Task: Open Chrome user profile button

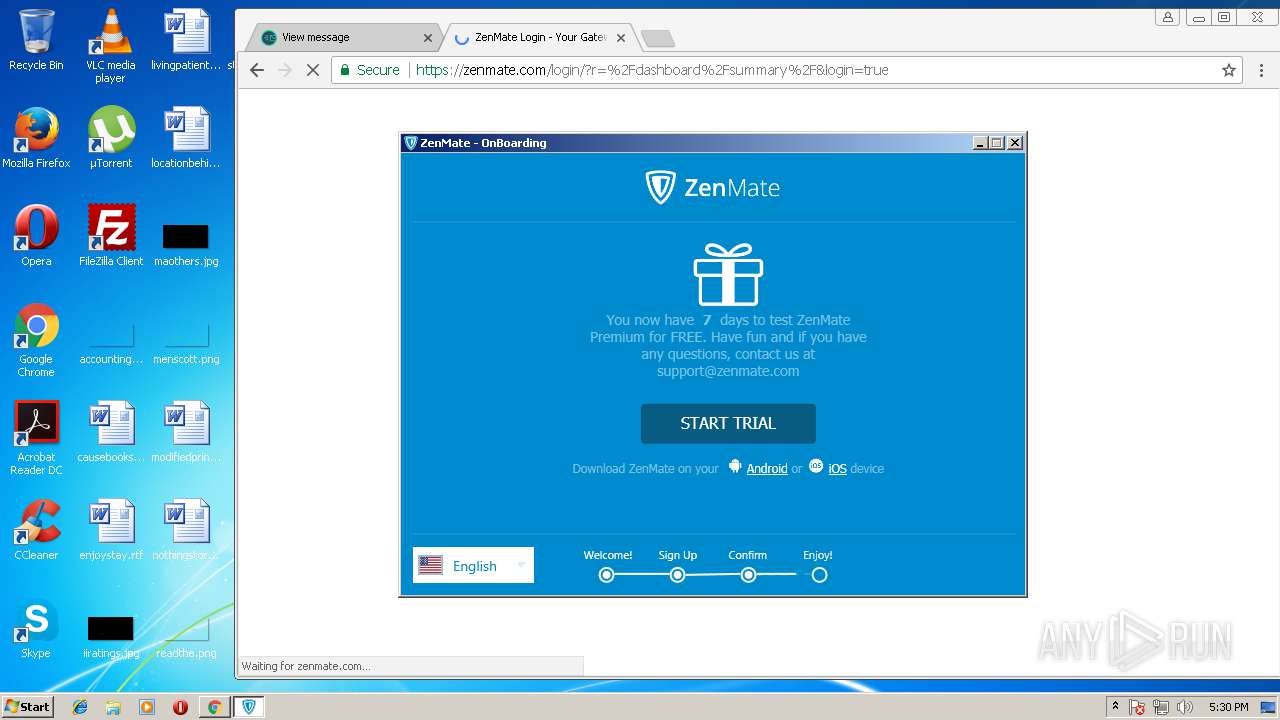Action: click(x=1168, y=17)
